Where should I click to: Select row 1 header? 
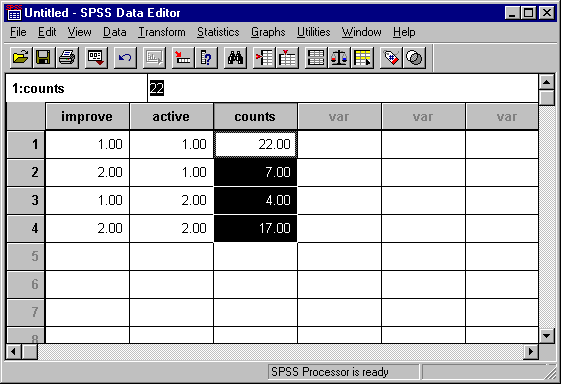tap(26, 144)
